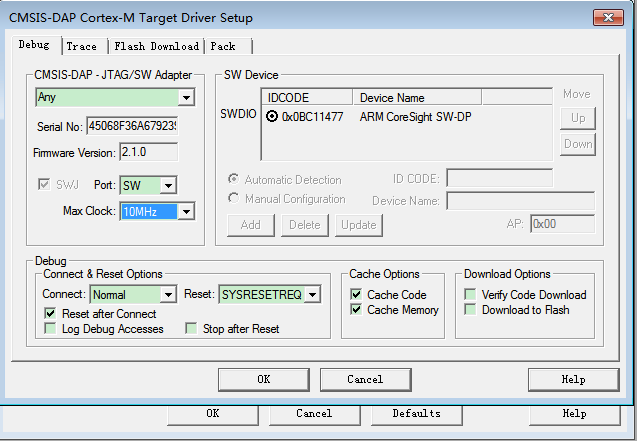Click Defaults in the background window
Image resolution: width=637 pixels, height=441 pixels.
coord(416,414)
